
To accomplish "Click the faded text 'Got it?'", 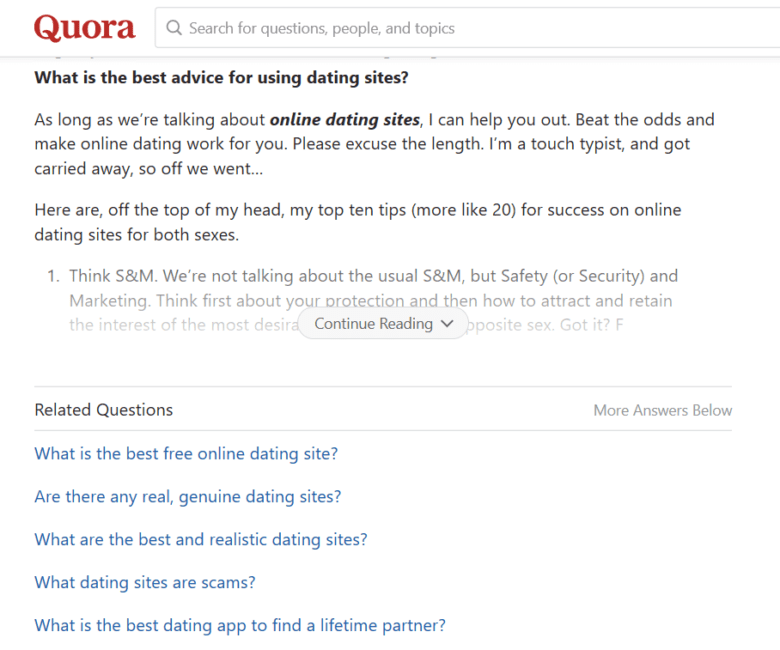I will click(x=585, y=325).
